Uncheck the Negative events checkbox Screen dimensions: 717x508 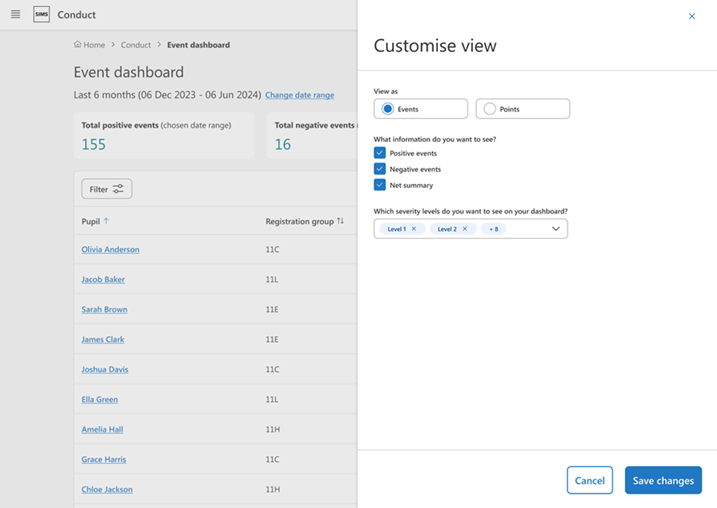380,169
